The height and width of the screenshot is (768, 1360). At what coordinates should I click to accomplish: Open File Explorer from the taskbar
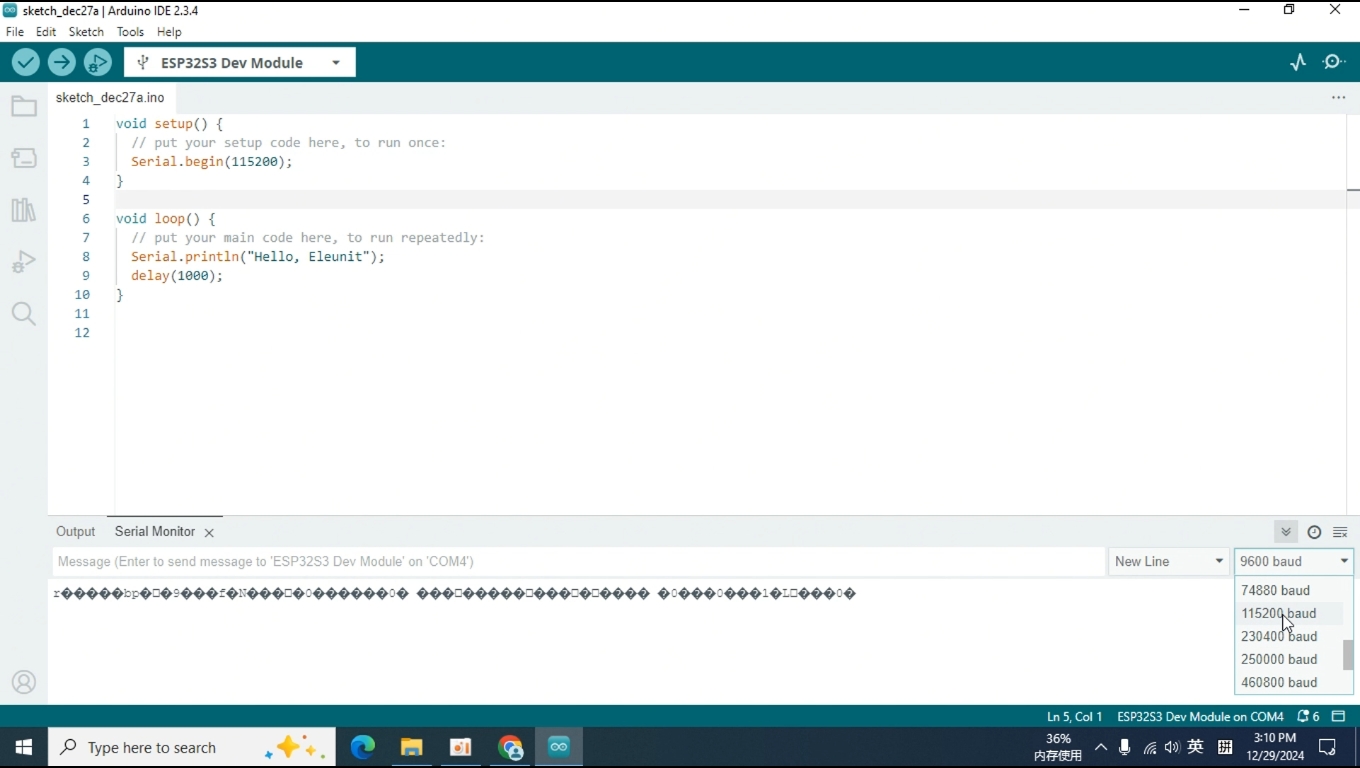tap(412, 747)
